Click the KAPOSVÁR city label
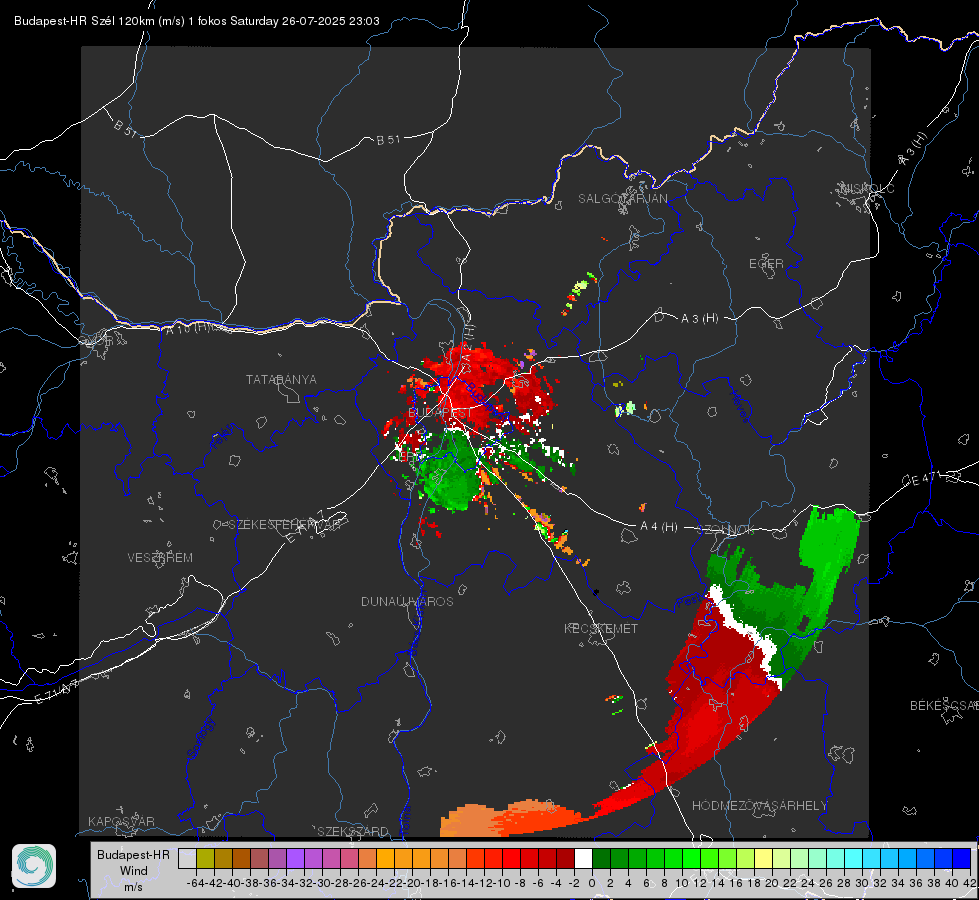This screenshot has height=900, width=979. pyautogui.click(x=121, y=821)
